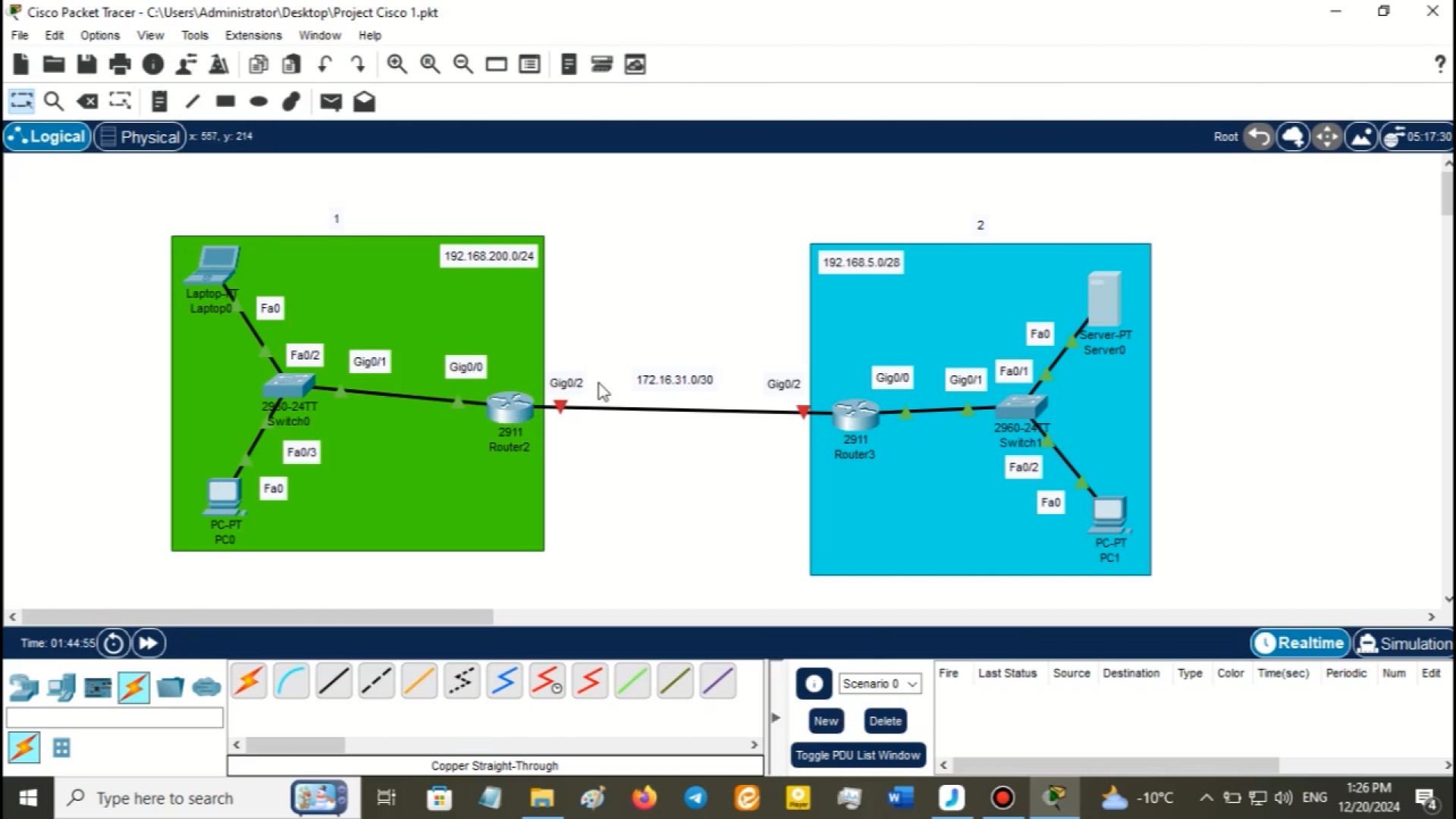This screenshot has width=1456, height=819.
Task: Click Toggle PDU List Window button
Action: (858, 755)
